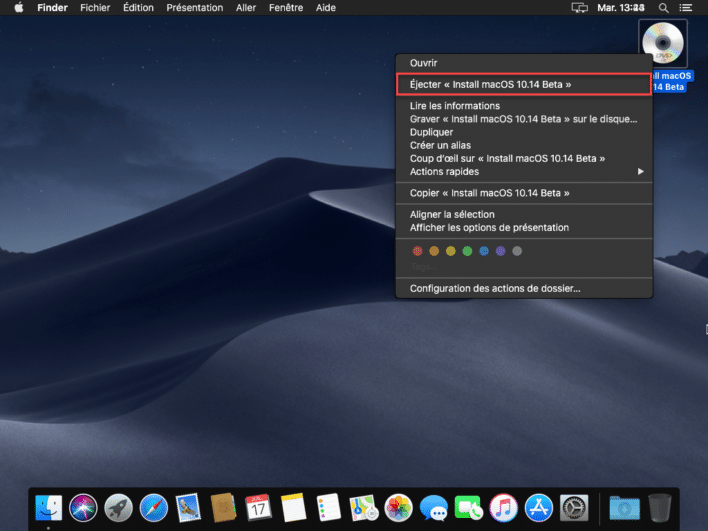Image resolution: width=708 pixels, height=531 pixels.
Task: Choose Éjecter « Install macOS 10.14 Beta »
Action: coord(524,84)
